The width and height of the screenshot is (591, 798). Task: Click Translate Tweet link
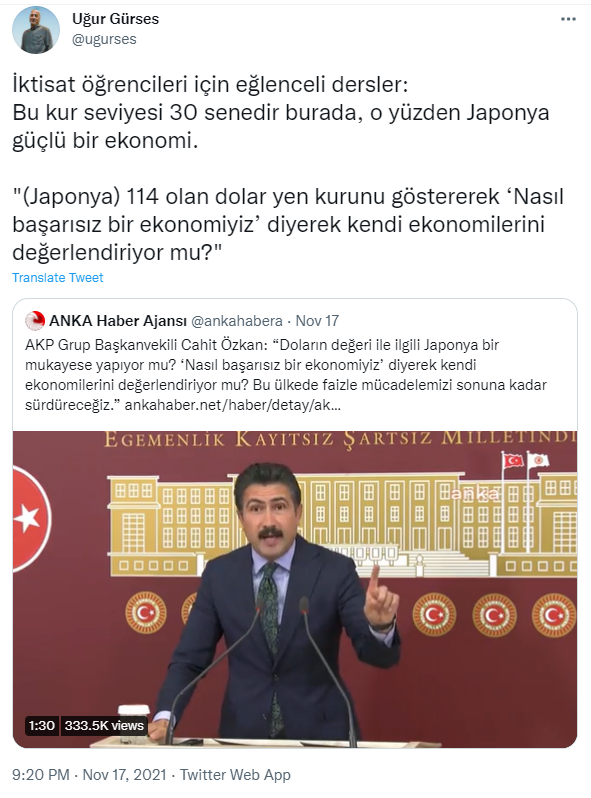coord(58,277)
